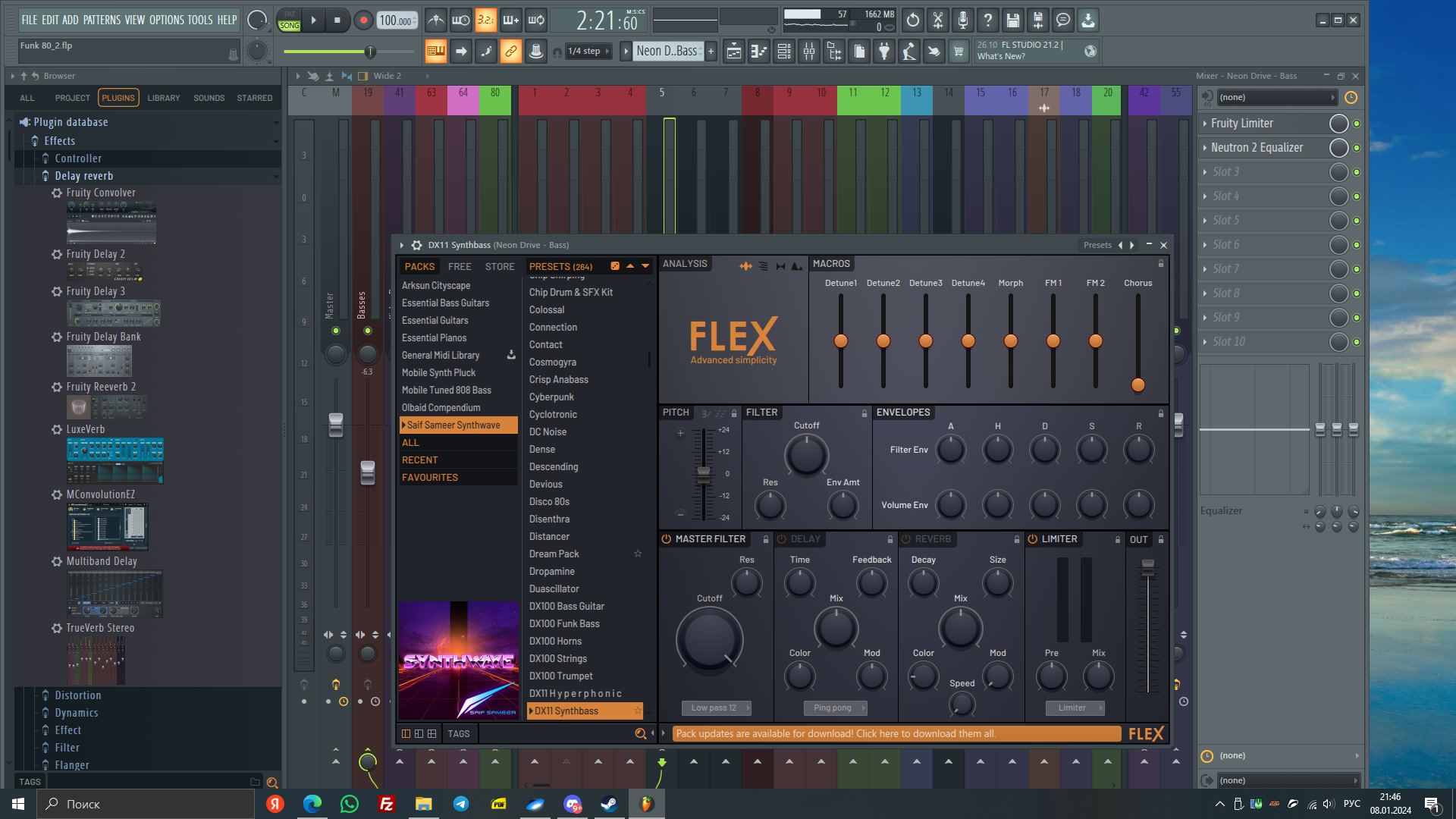Image resolution: width=1456 pixels, height=819 pixels.
Task: Expand the Fruity Limiter slot arrow
Action: tap(1205, 124)
